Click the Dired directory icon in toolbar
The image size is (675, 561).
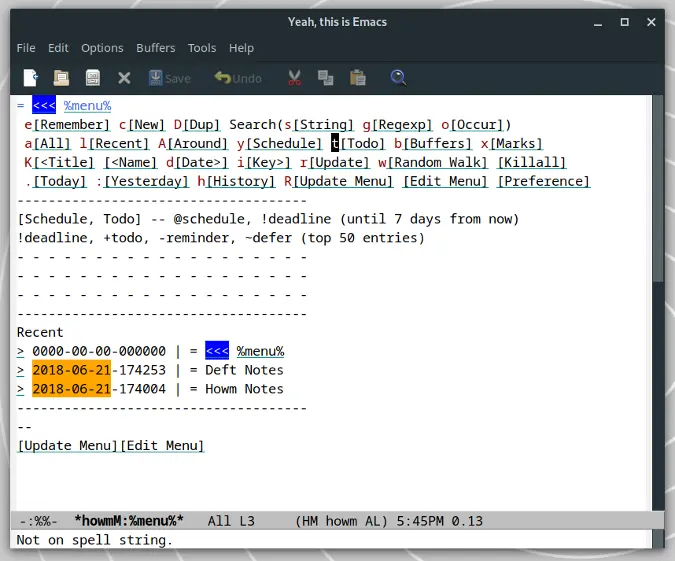[x=93, y=78]
